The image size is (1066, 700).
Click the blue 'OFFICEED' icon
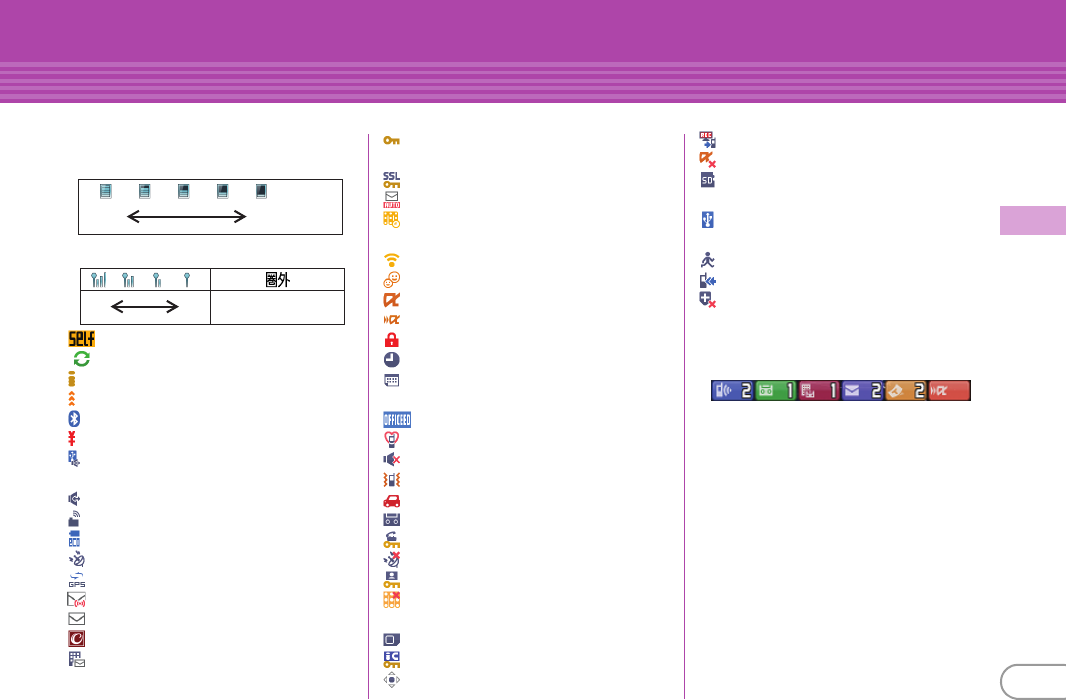click(x=397, y=419)
